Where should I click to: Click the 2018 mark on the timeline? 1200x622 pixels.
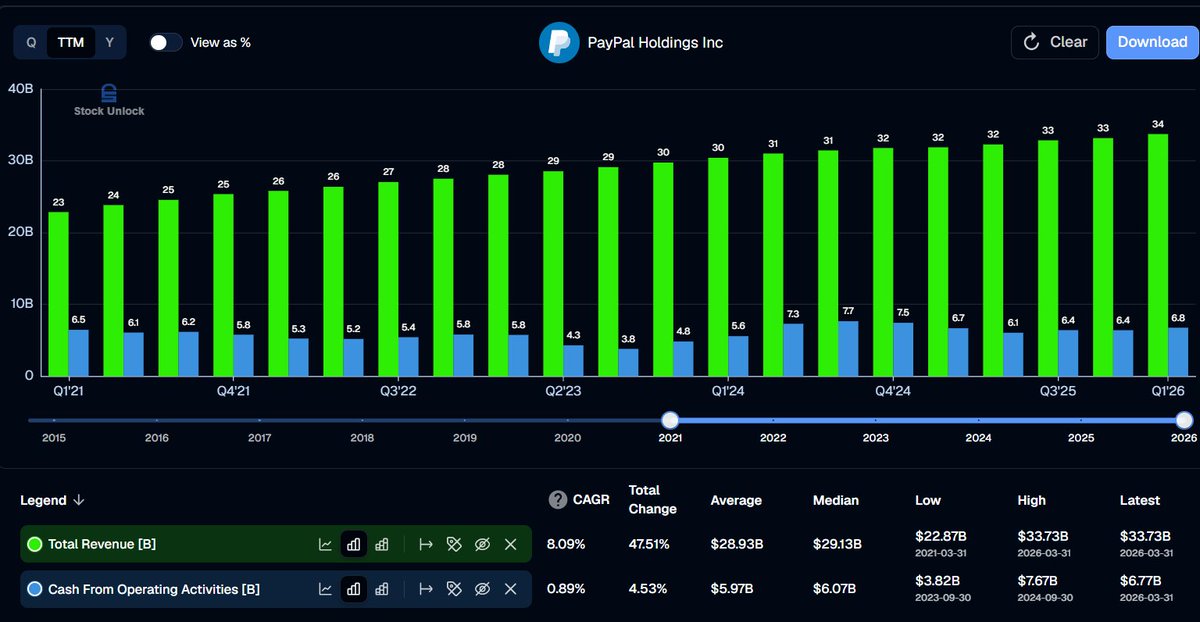(362, 438)
